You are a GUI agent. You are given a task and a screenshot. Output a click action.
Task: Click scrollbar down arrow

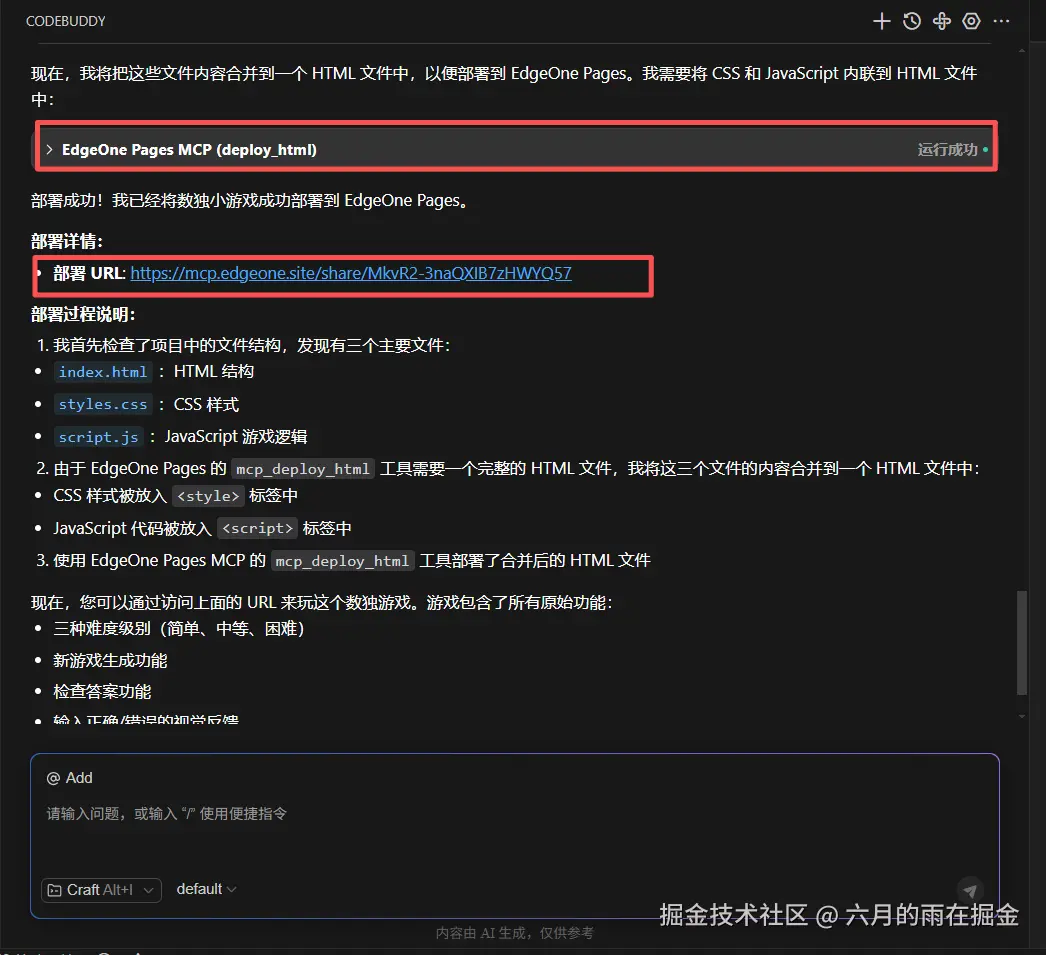point(1021,716)
